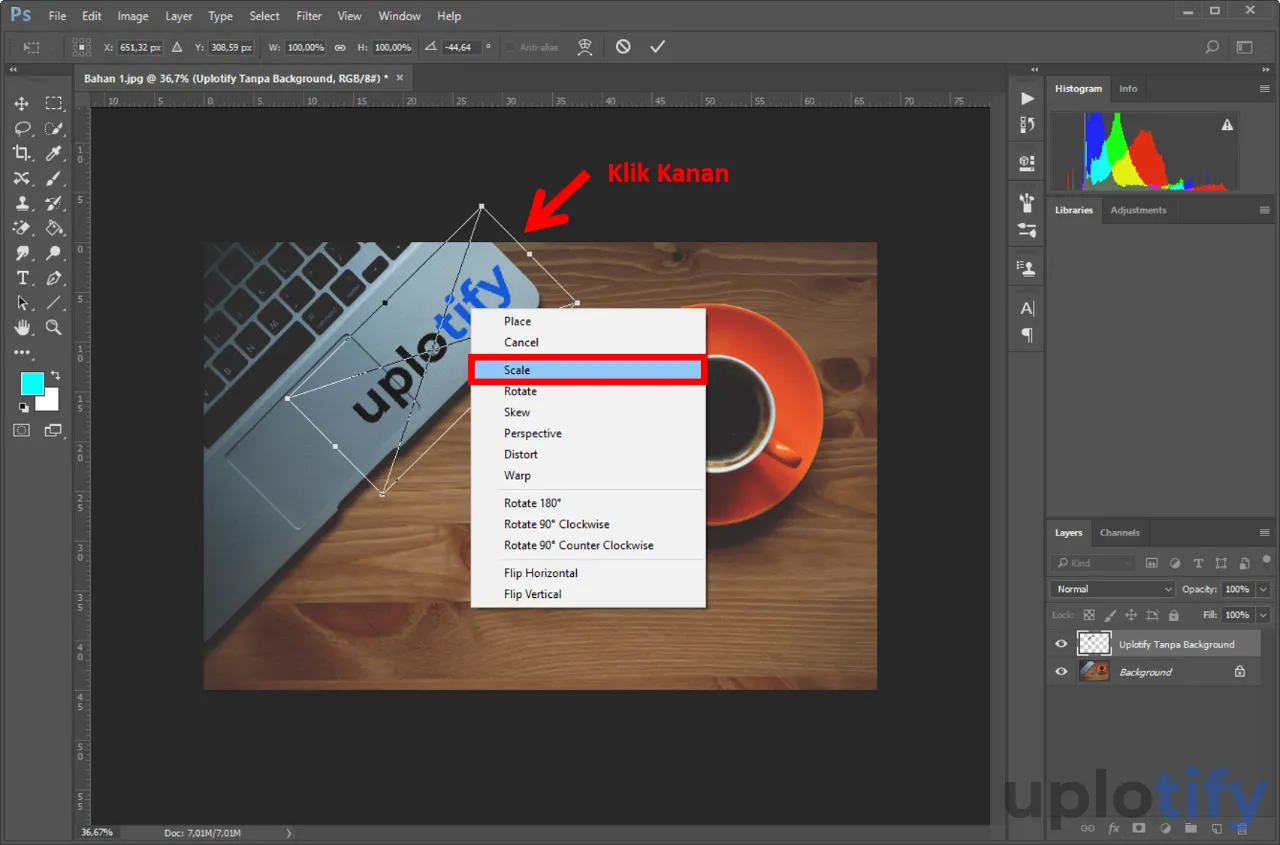Select the Rectangular Marquee tool
This screenshot has height=845, width=1280.
54,104
